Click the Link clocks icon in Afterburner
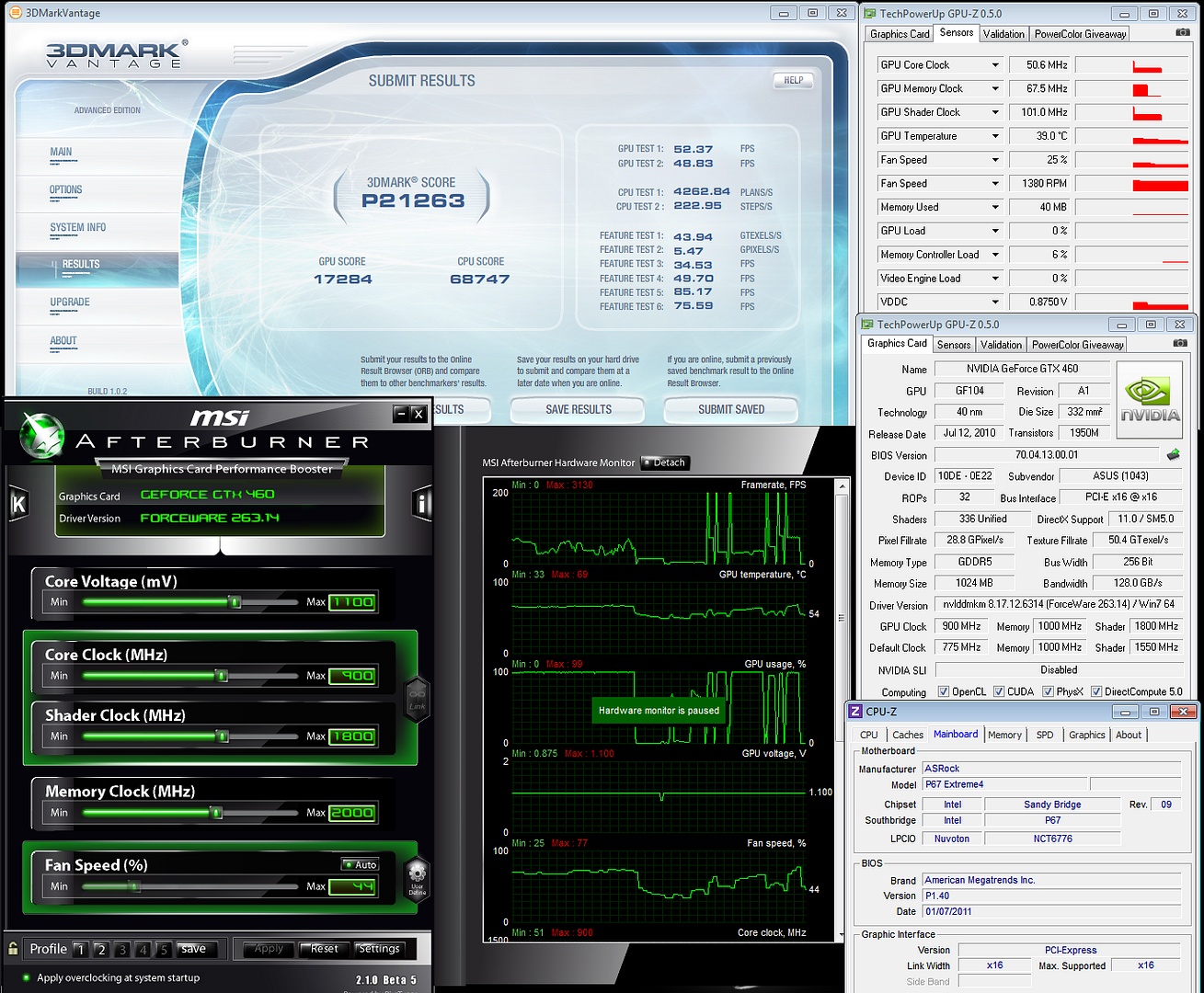 (x=418, y=699)
